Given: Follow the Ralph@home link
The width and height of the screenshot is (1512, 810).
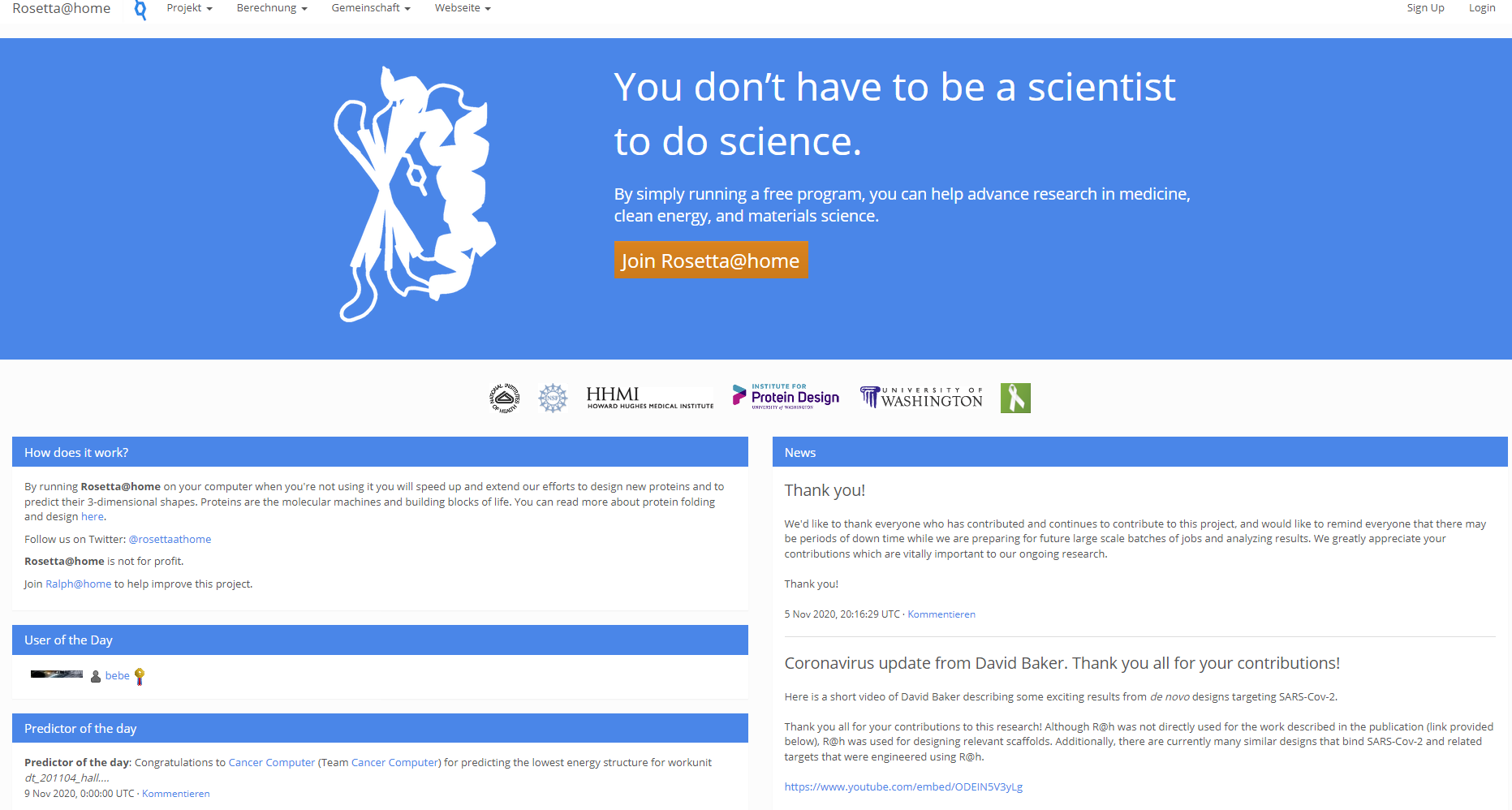Looking at the screenshot, I should pos(78,584).
